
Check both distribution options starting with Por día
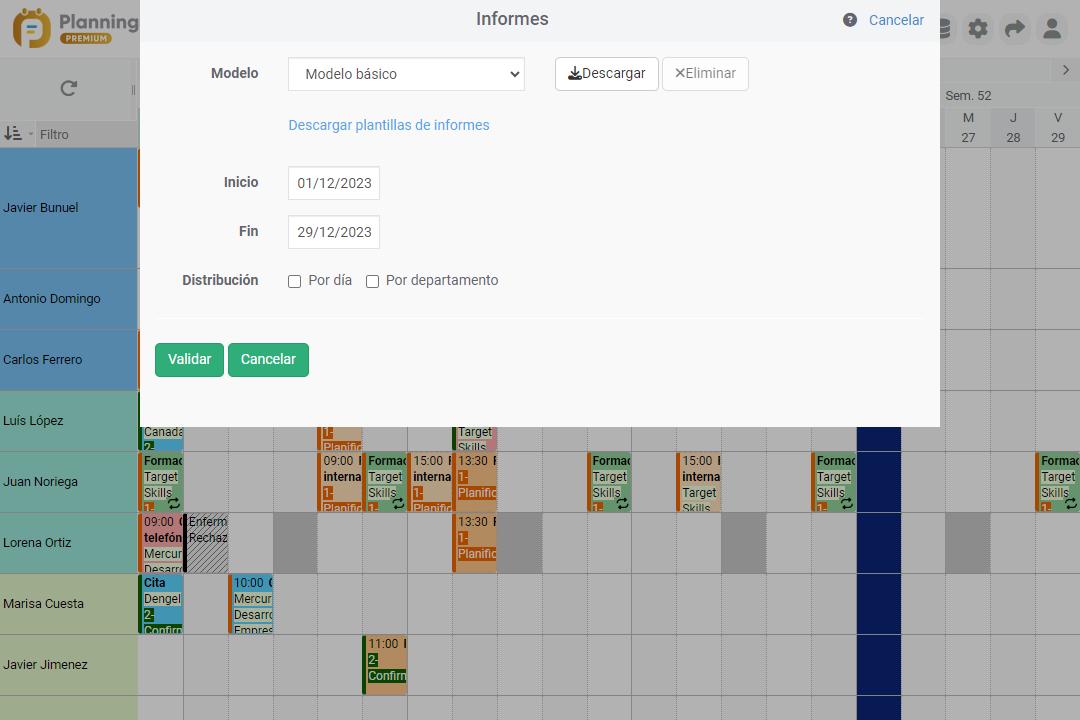coord(294,281)
